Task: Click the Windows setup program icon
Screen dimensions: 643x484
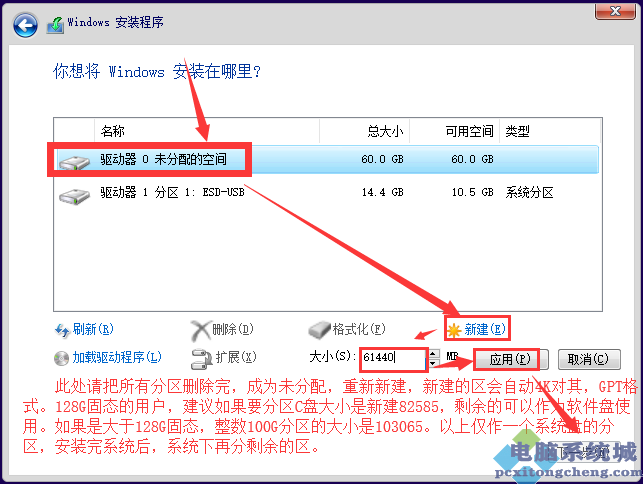Action: click(x=55, y=25)
